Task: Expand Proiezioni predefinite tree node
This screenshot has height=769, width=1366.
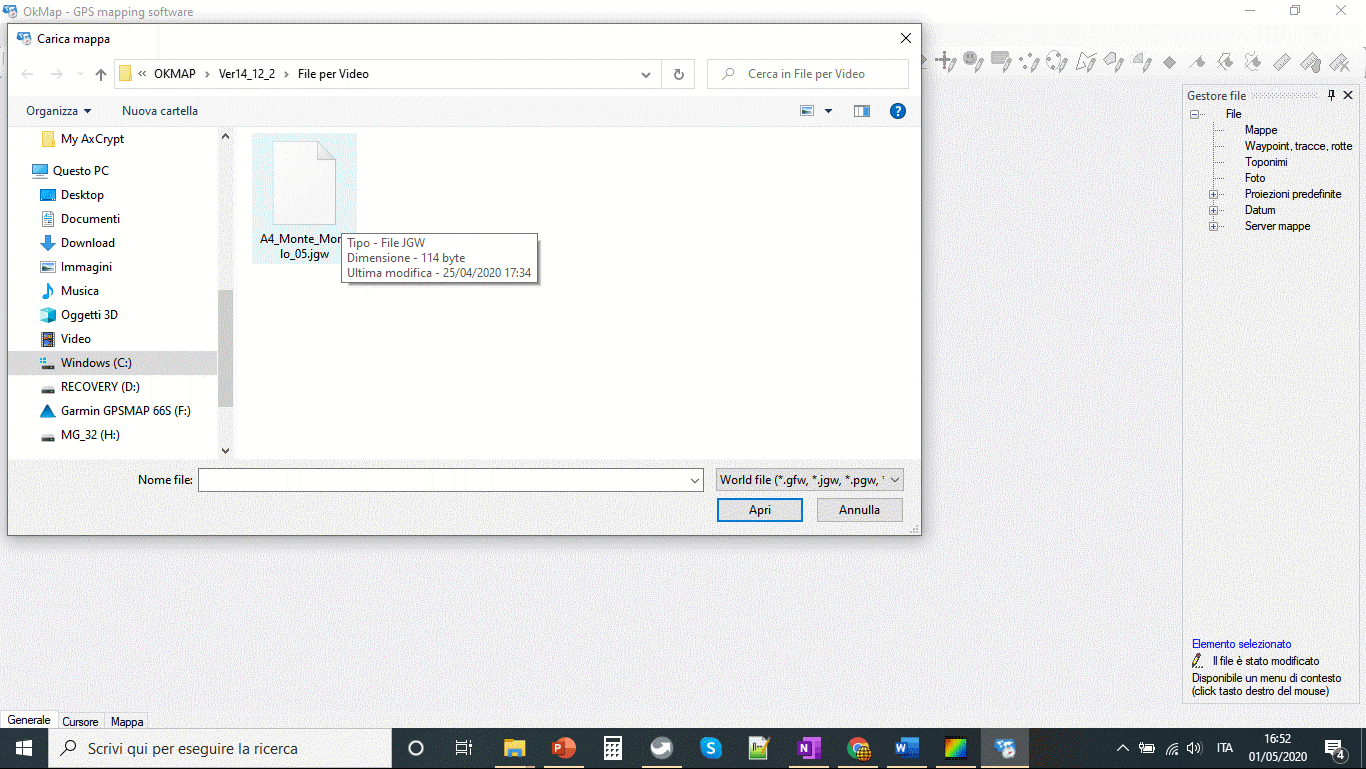Action: point(1214,194)
